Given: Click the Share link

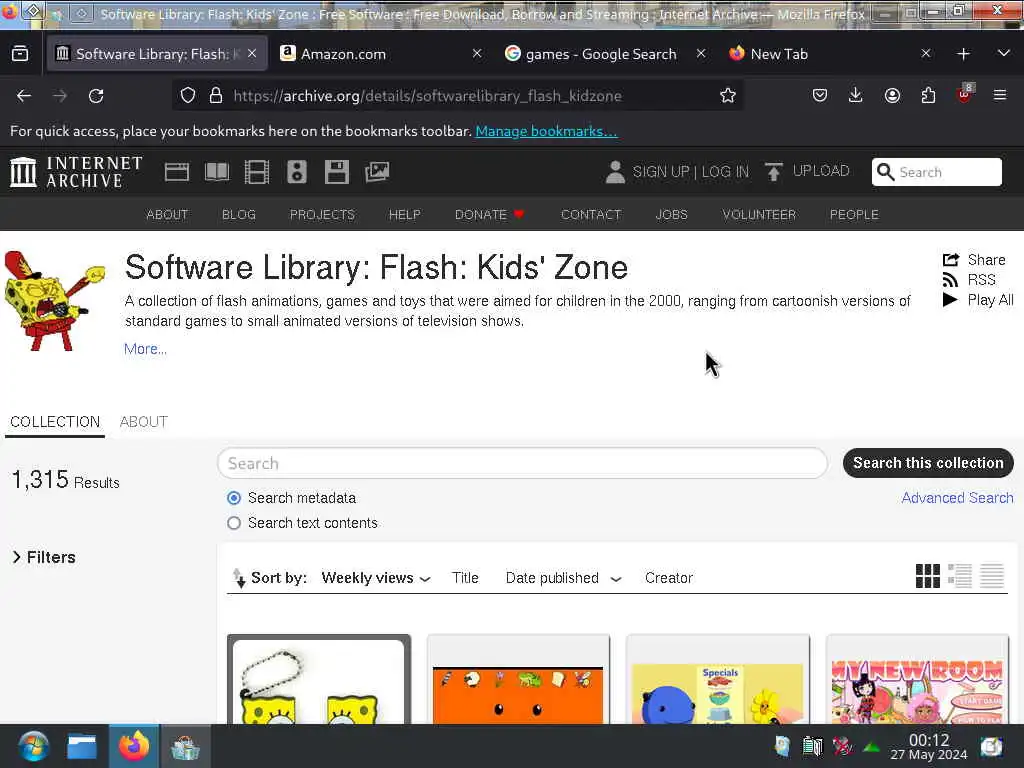Looking at the screenshot, I should pyautogui.click(x=974, y=260).
